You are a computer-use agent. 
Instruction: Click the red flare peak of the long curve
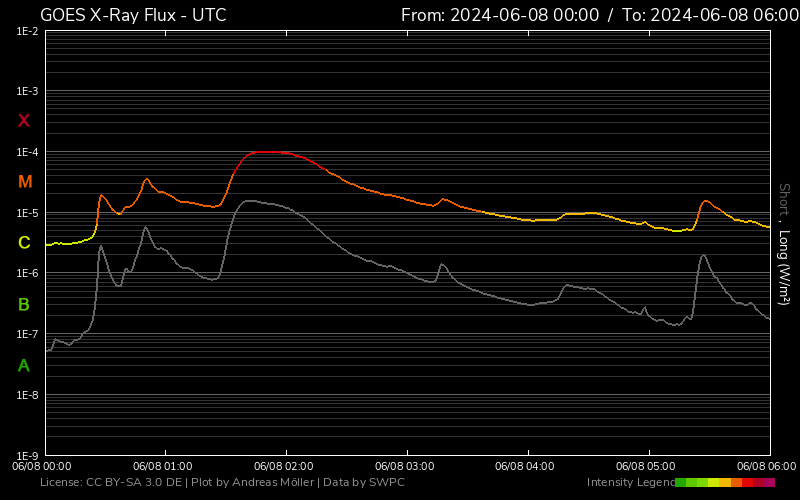click(x=268, y=152)
